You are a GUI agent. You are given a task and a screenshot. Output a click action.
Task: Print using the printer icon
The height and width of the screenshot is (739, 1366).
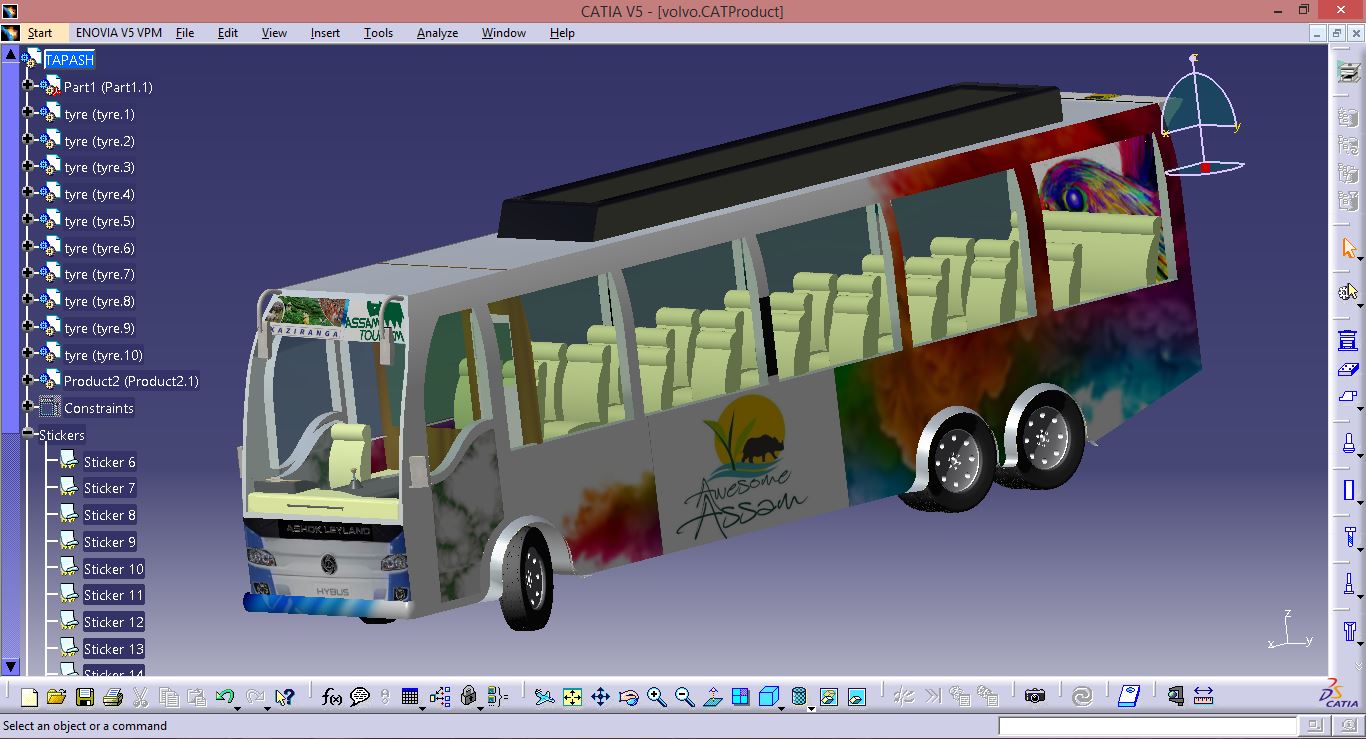(x=113, y=697)
